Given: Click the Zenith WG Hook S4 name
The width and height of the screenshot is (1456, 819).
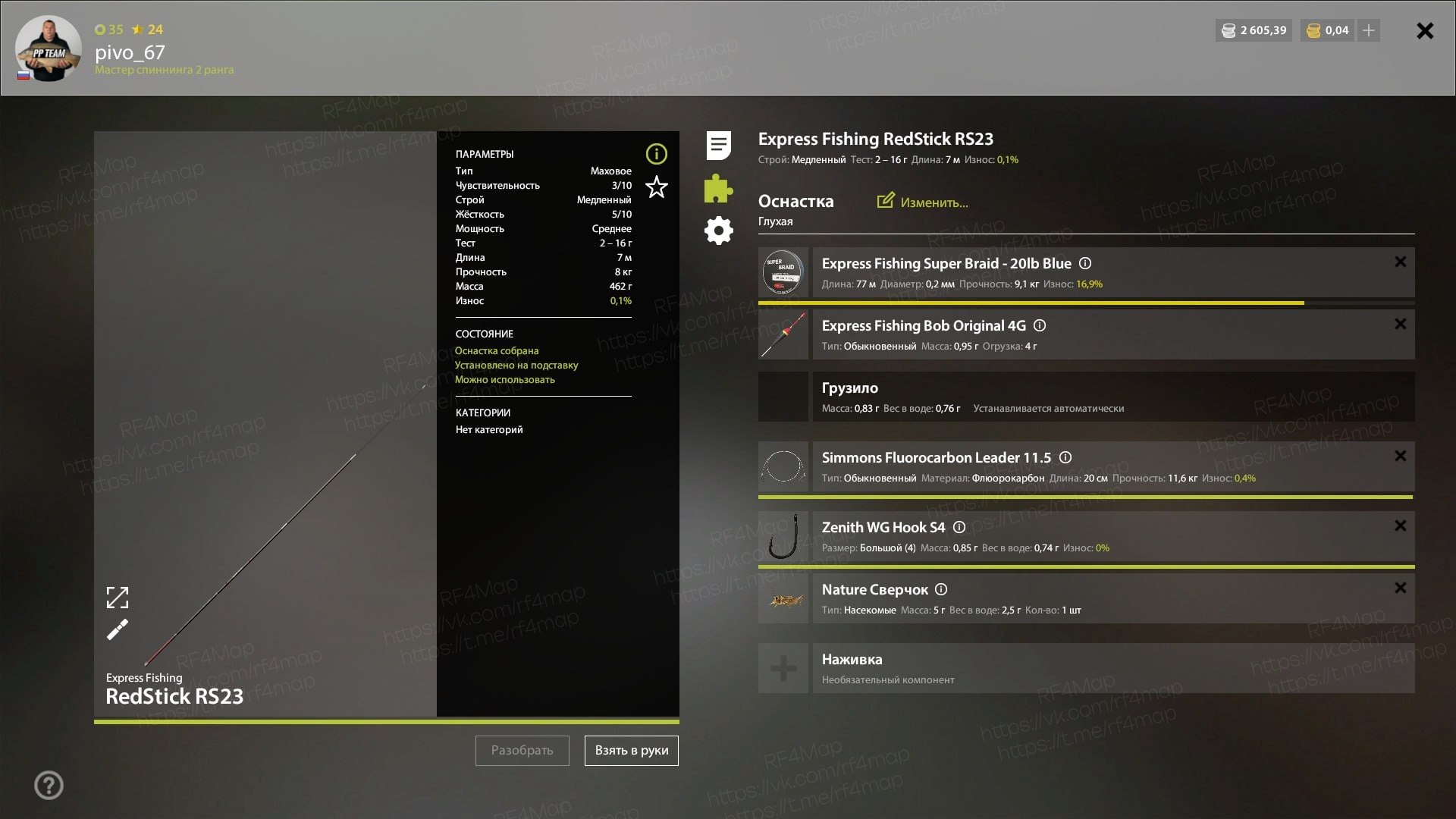Looking at the screenshot, I should (883, 527).
